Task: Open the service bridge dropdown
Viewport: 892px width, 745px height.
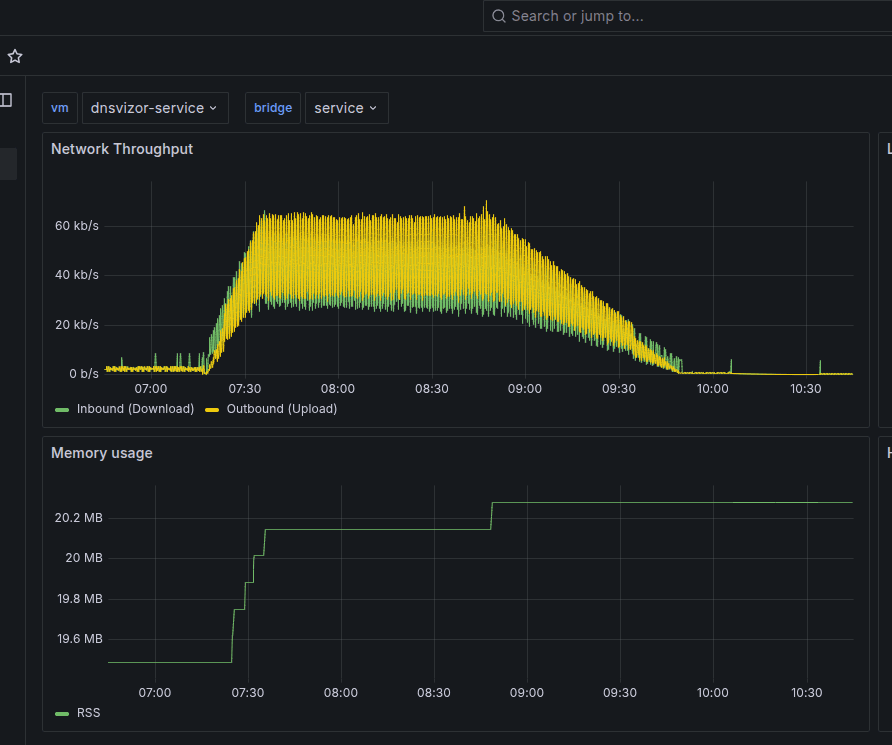Action: [346, 108]
